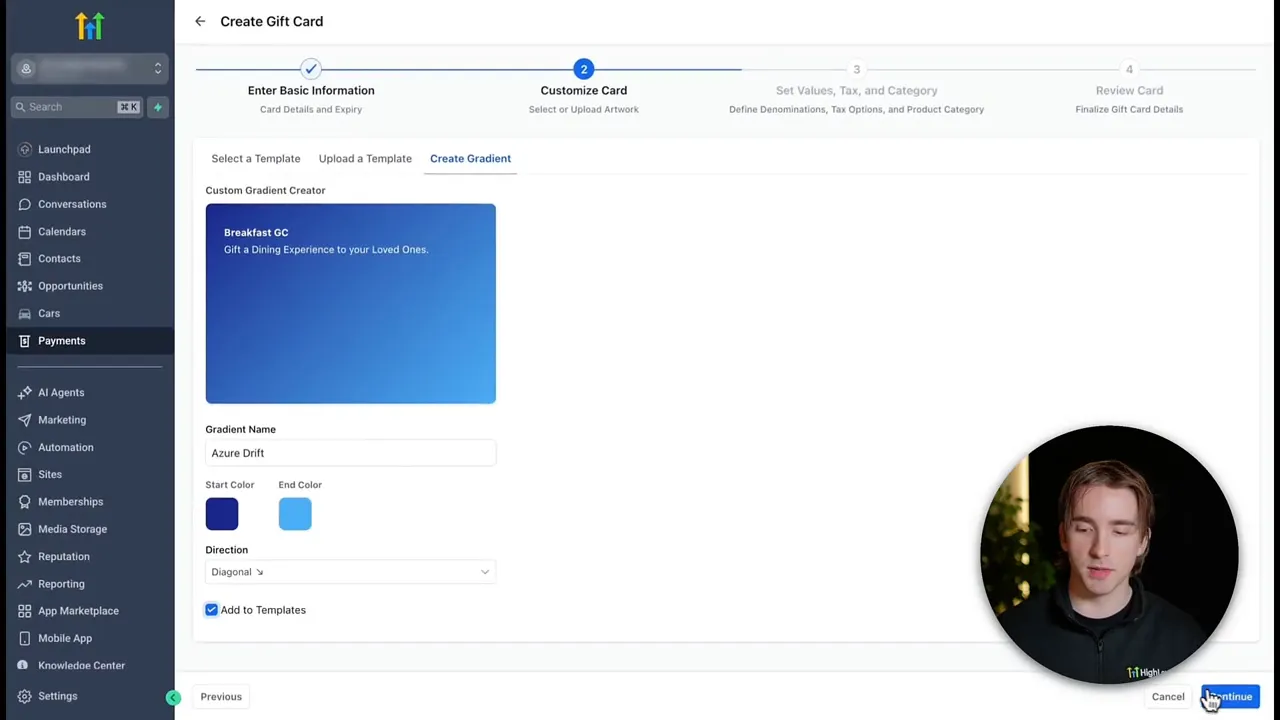Collapse the sidebar using the green arrow
This screenshot has width=1280, height=720.
tap(173, 697)
